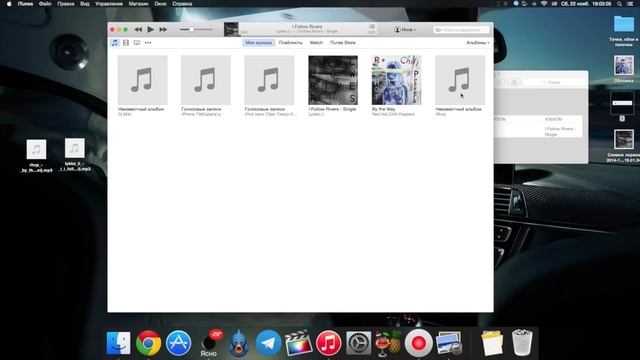Click the I Follow Rivers - Single title
Viewport: 640px width, 360px height.
click(x=332, y=109)
